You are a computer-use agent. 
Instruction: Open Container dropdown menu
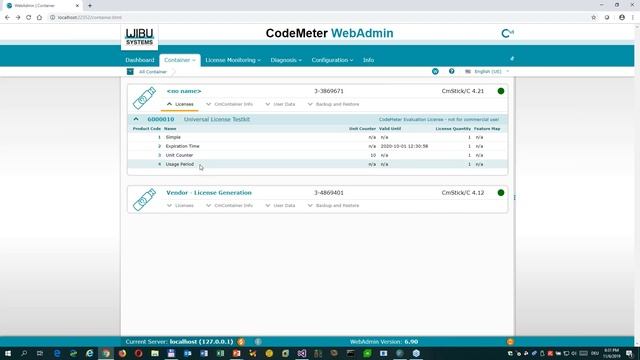[x=180, y=60]
